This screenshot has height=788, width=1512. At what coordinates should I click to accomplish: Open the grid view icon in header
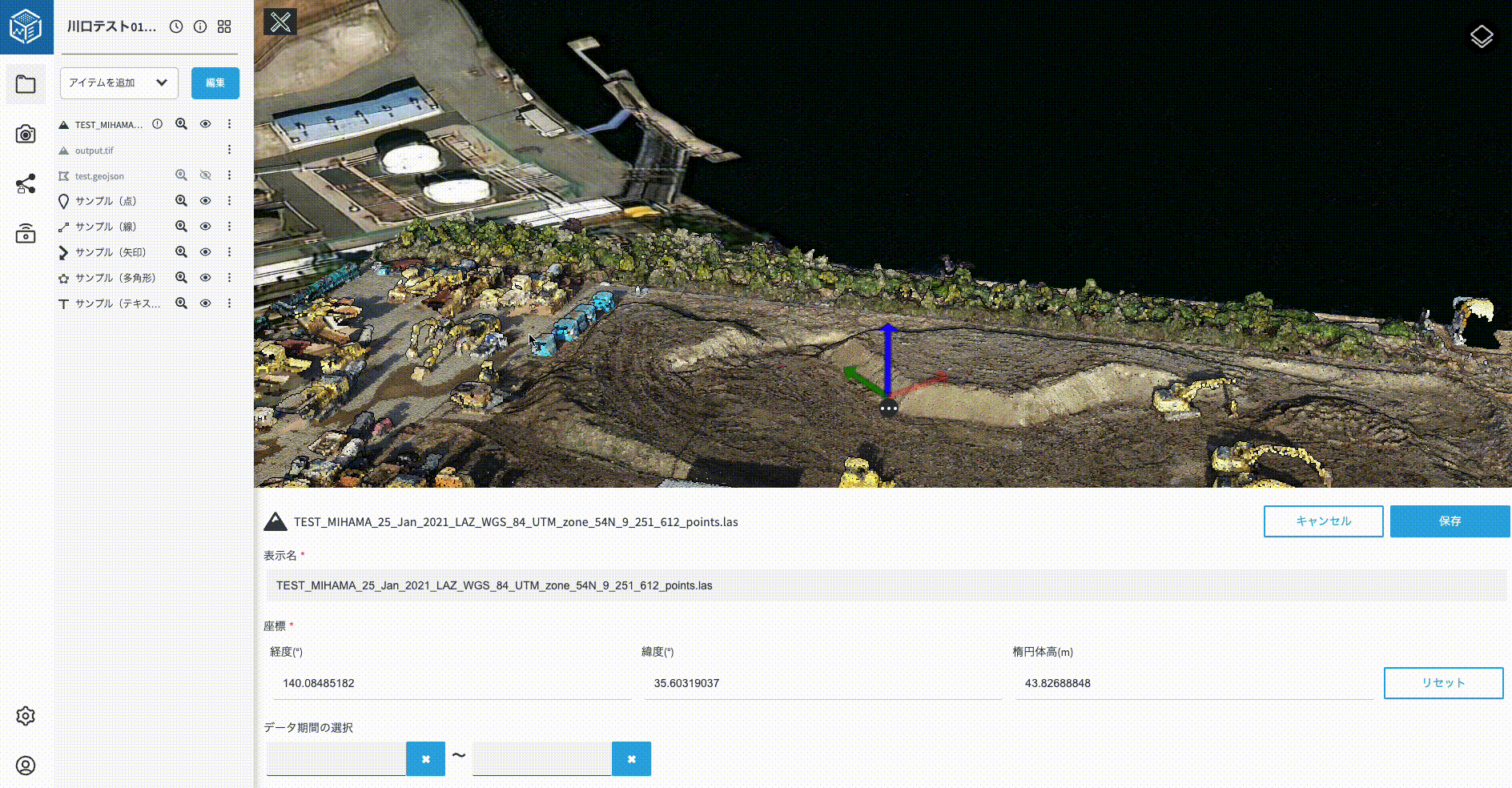(224, 26)
